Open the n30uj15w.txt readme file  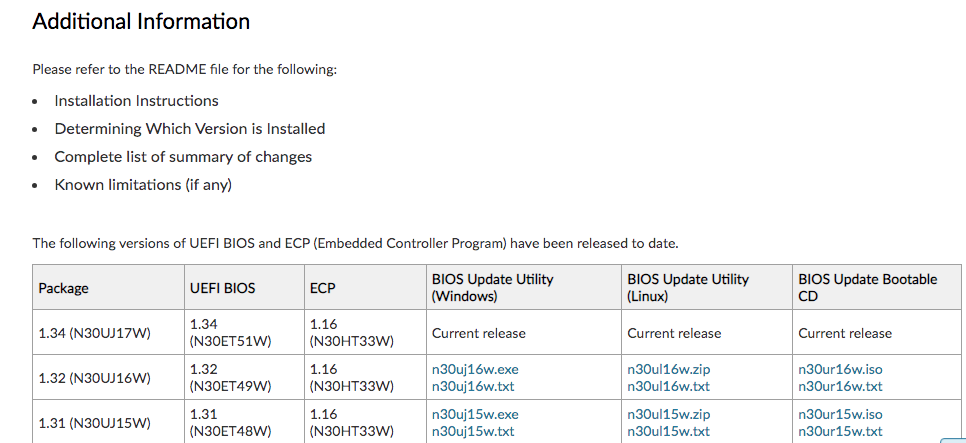(x=473, y=431)
